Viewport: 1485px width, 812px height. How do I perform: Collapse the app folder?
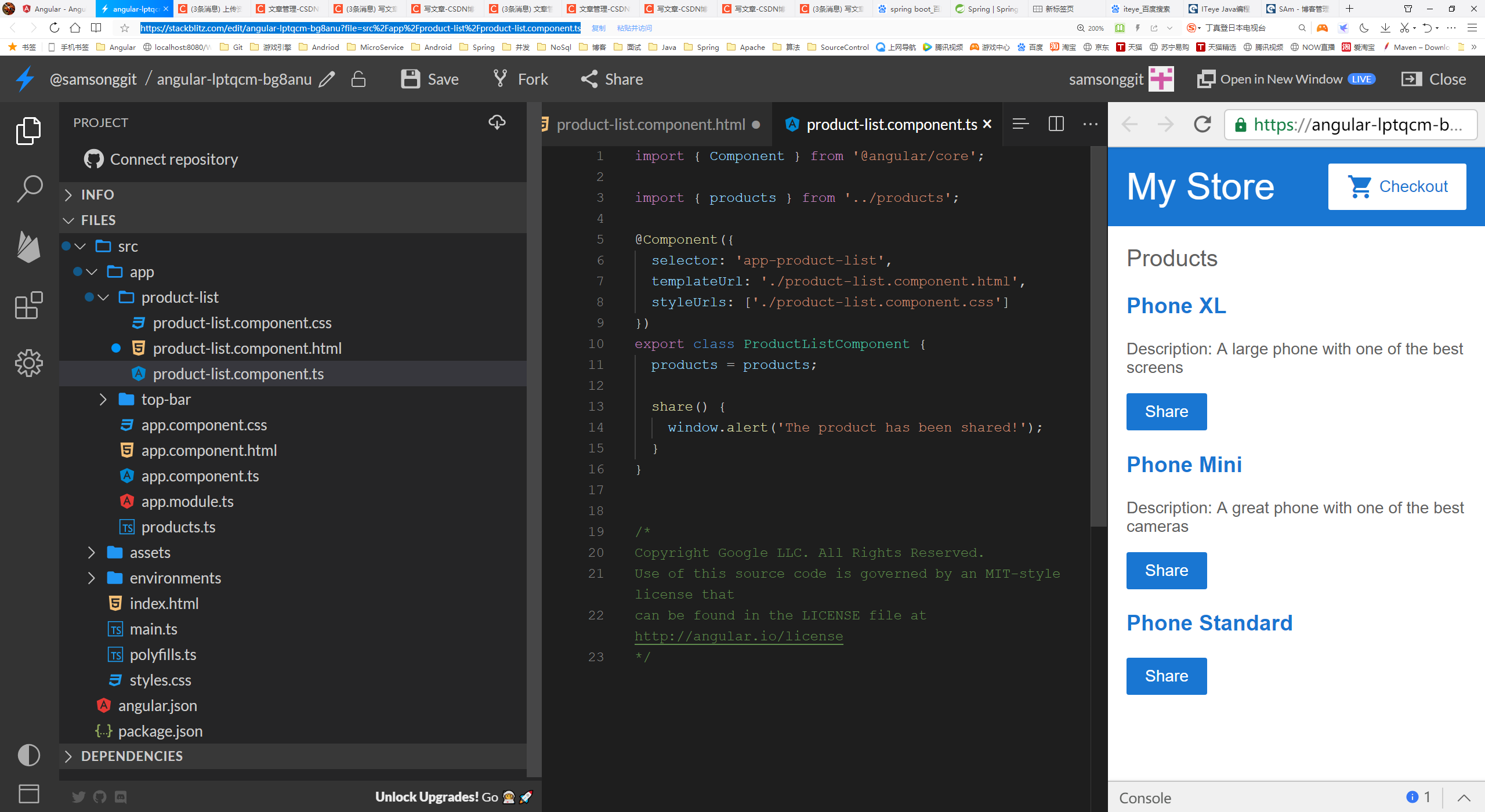coord(92,272)
